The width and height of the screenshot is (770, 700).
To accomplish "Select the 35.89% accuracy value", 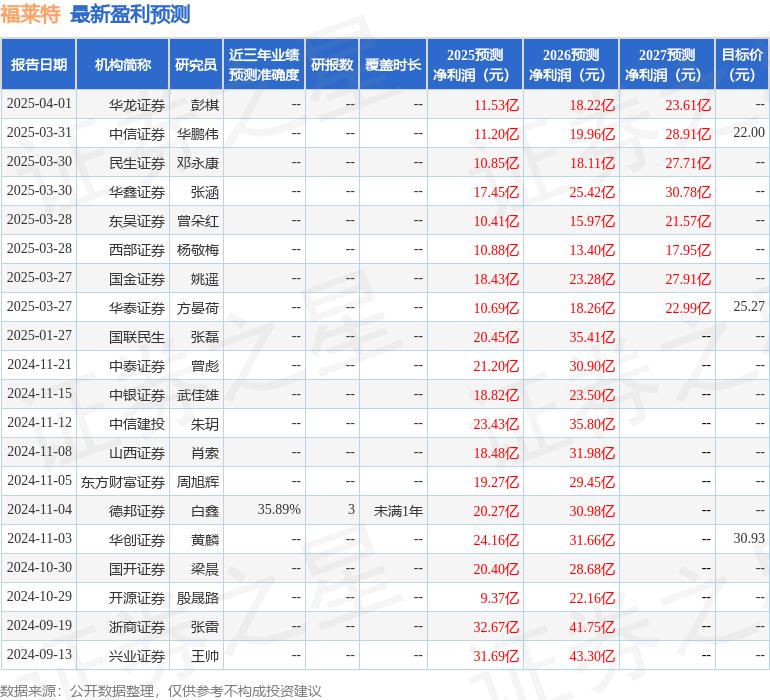I will (x=279, y=509).
